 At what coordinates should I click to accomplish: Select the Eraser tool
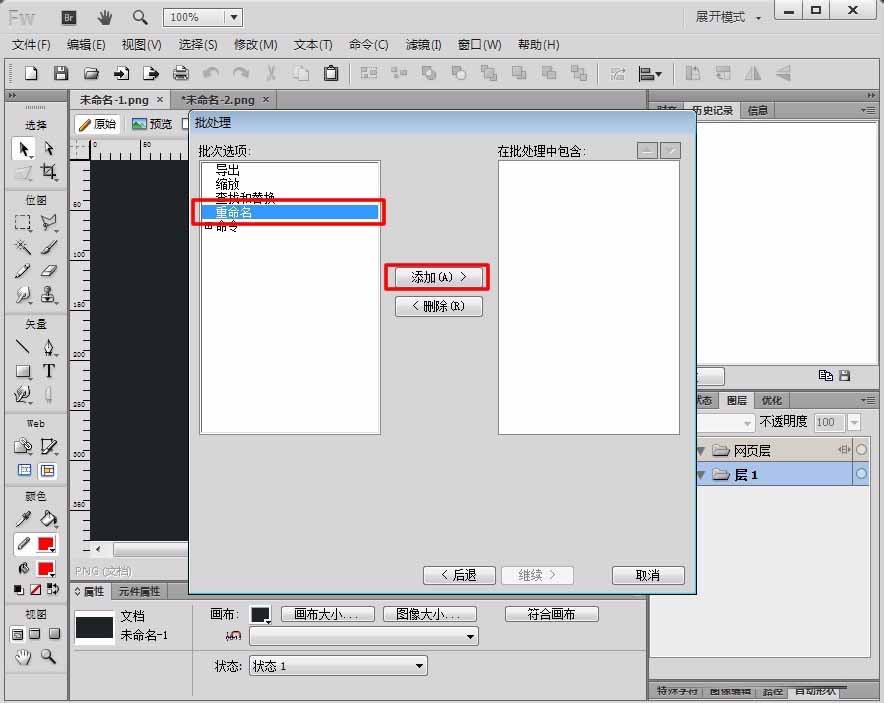pyautogui.click(x=46, y=270)
